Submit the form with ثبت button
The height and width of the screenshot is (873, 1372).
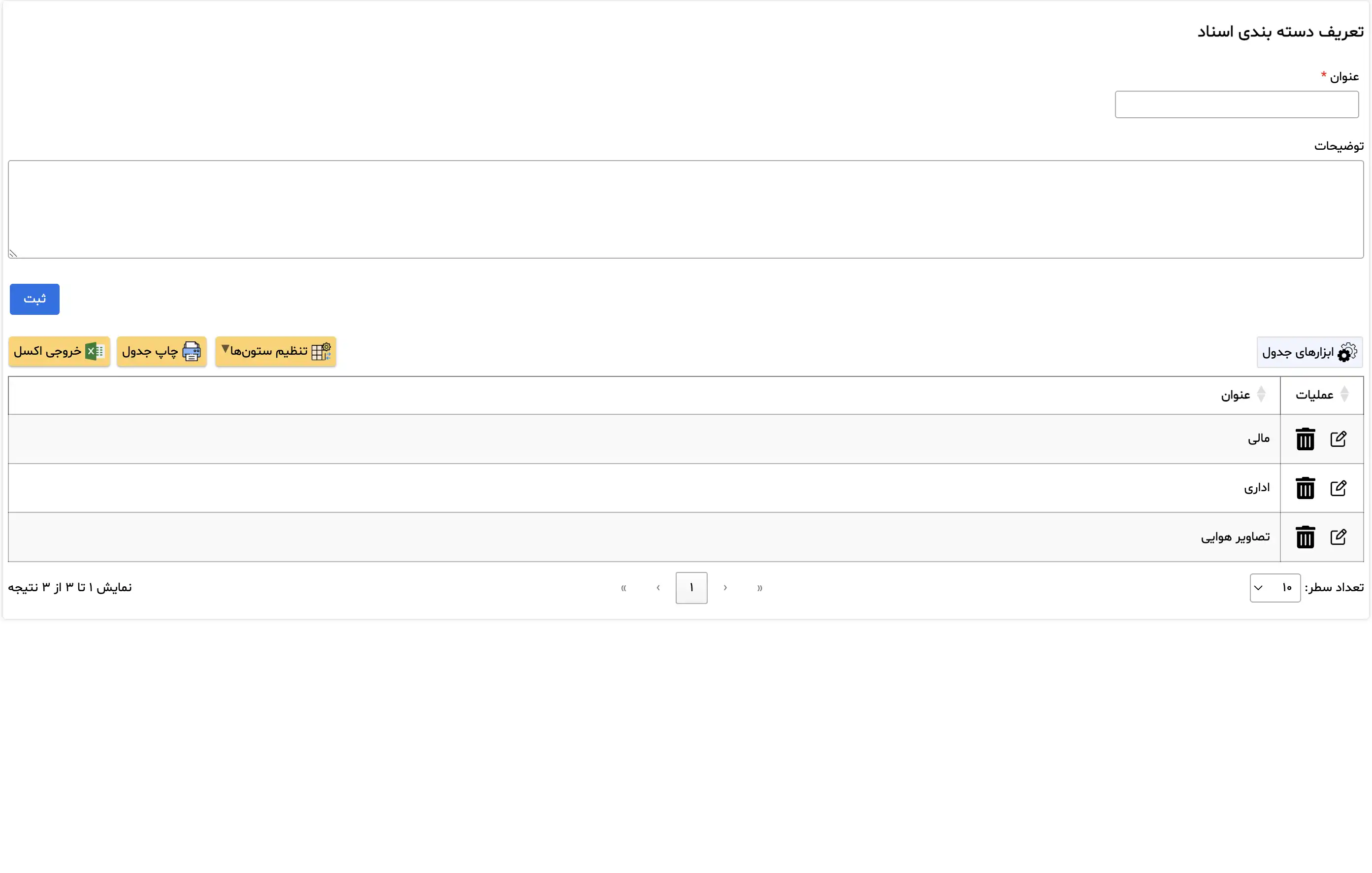tap(35, 299)
